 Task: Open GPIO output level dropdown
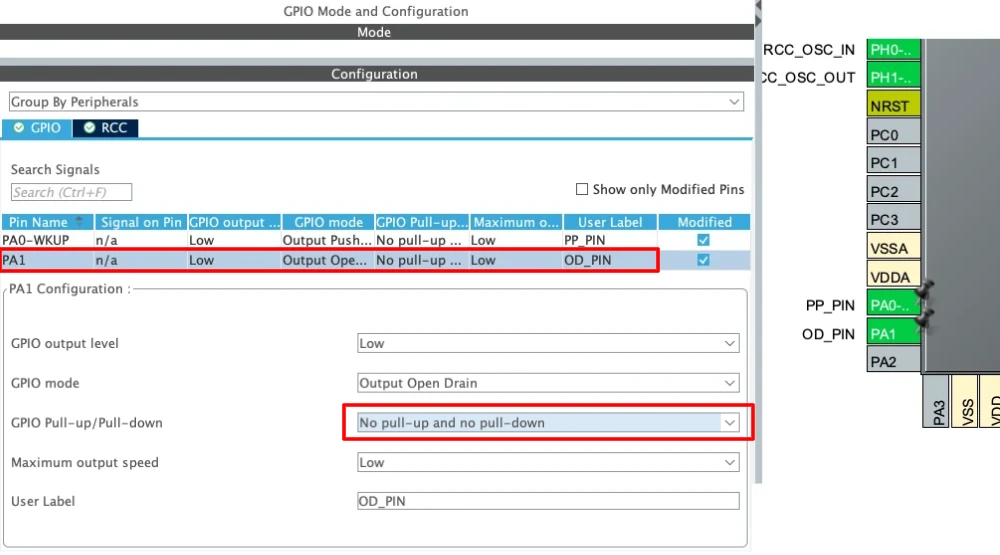[548, 343]
